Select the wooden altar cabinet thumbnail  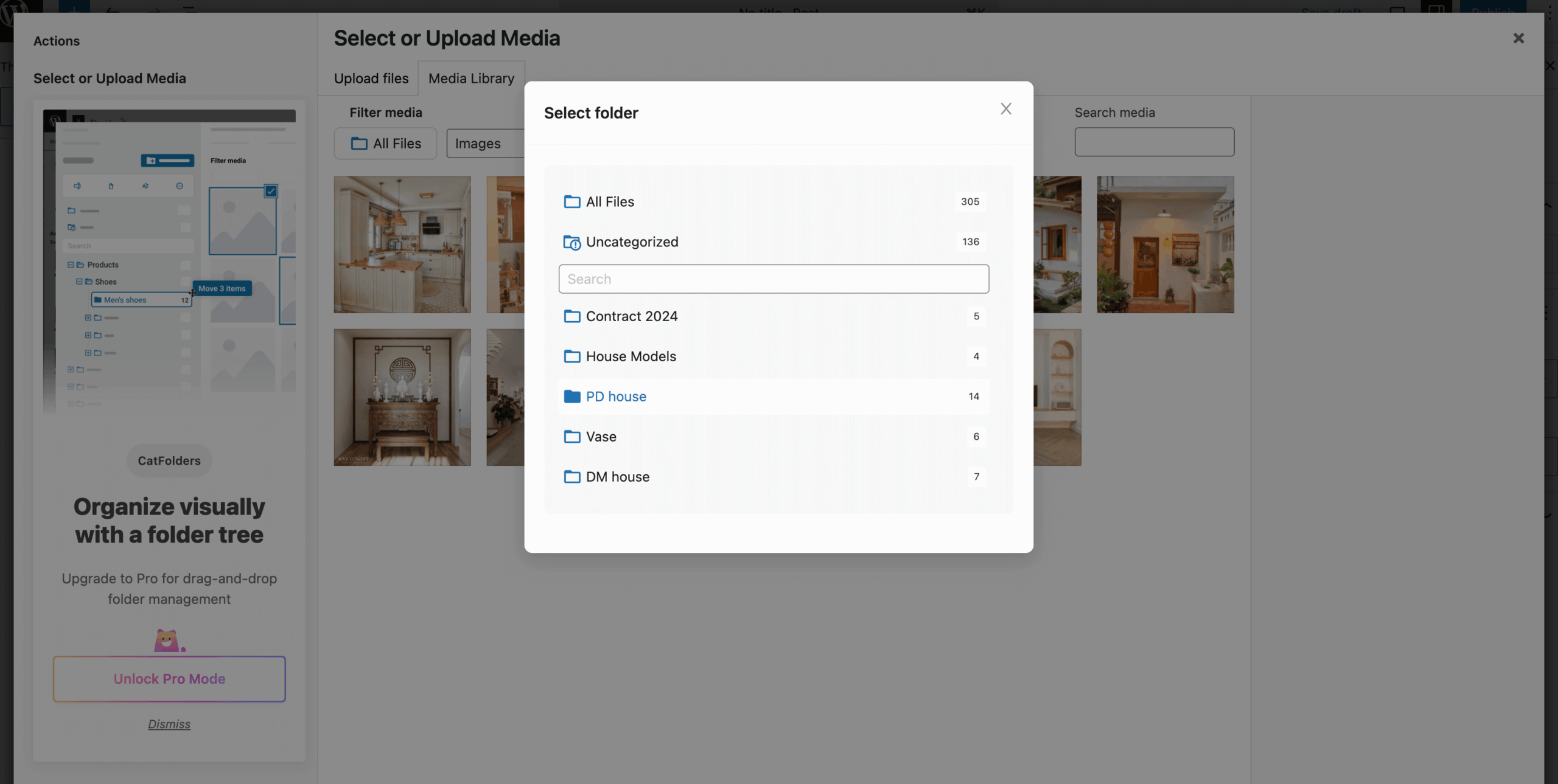(402, 397)
